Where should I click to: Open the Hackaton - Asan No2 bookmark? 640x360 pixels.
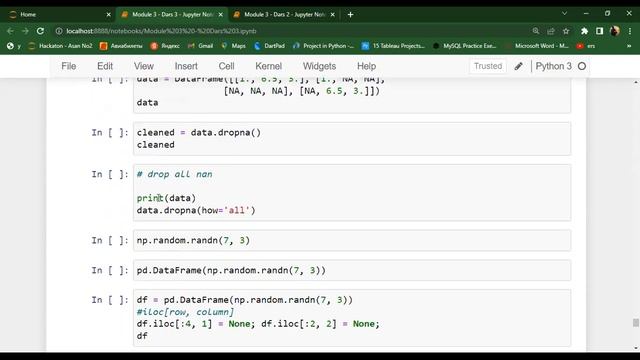tap(60, 46)
